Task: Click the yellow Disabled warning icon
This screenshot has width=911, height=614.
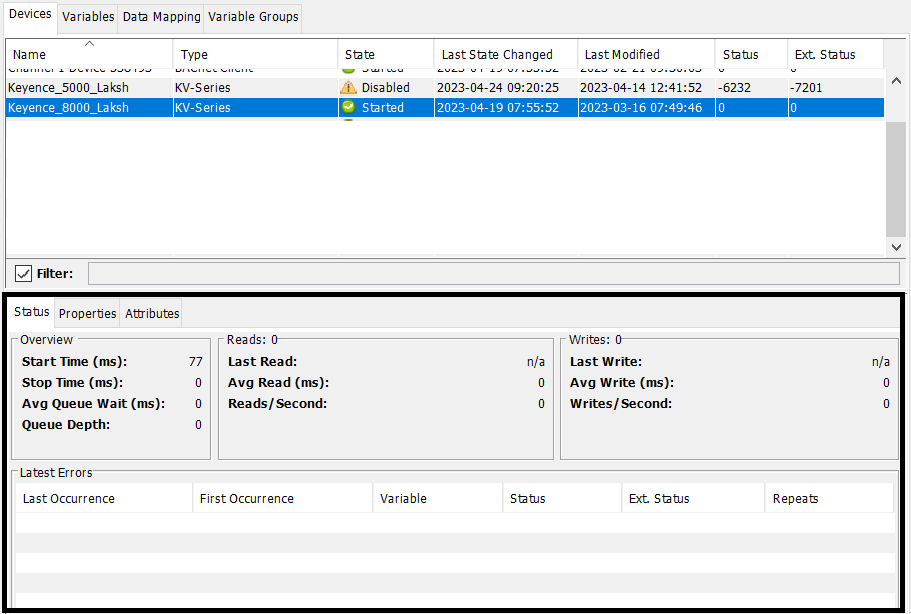Action: (348, 87)
